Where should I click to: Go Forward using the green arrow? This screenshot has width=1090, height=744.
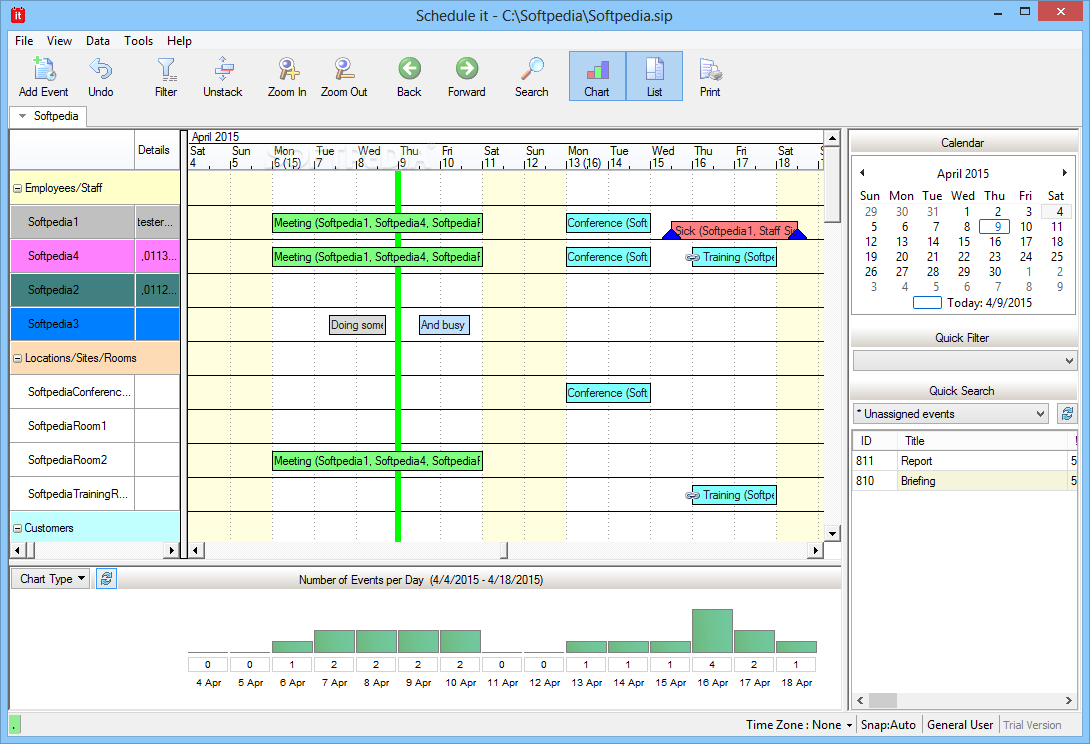(466, 76)
